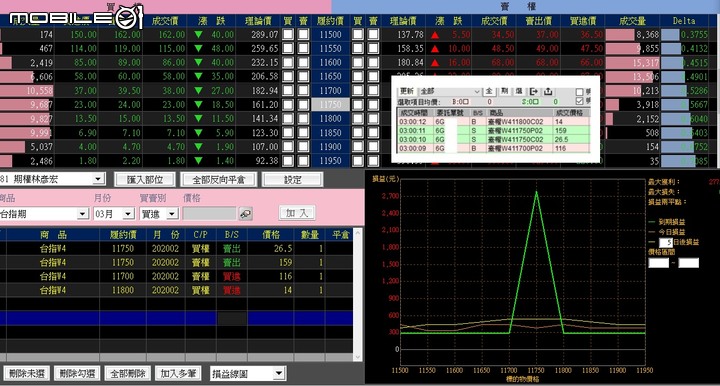Click positions table scrollbar up arrow
The height and width of the screenshot is (386, 720).
(358, 233)
